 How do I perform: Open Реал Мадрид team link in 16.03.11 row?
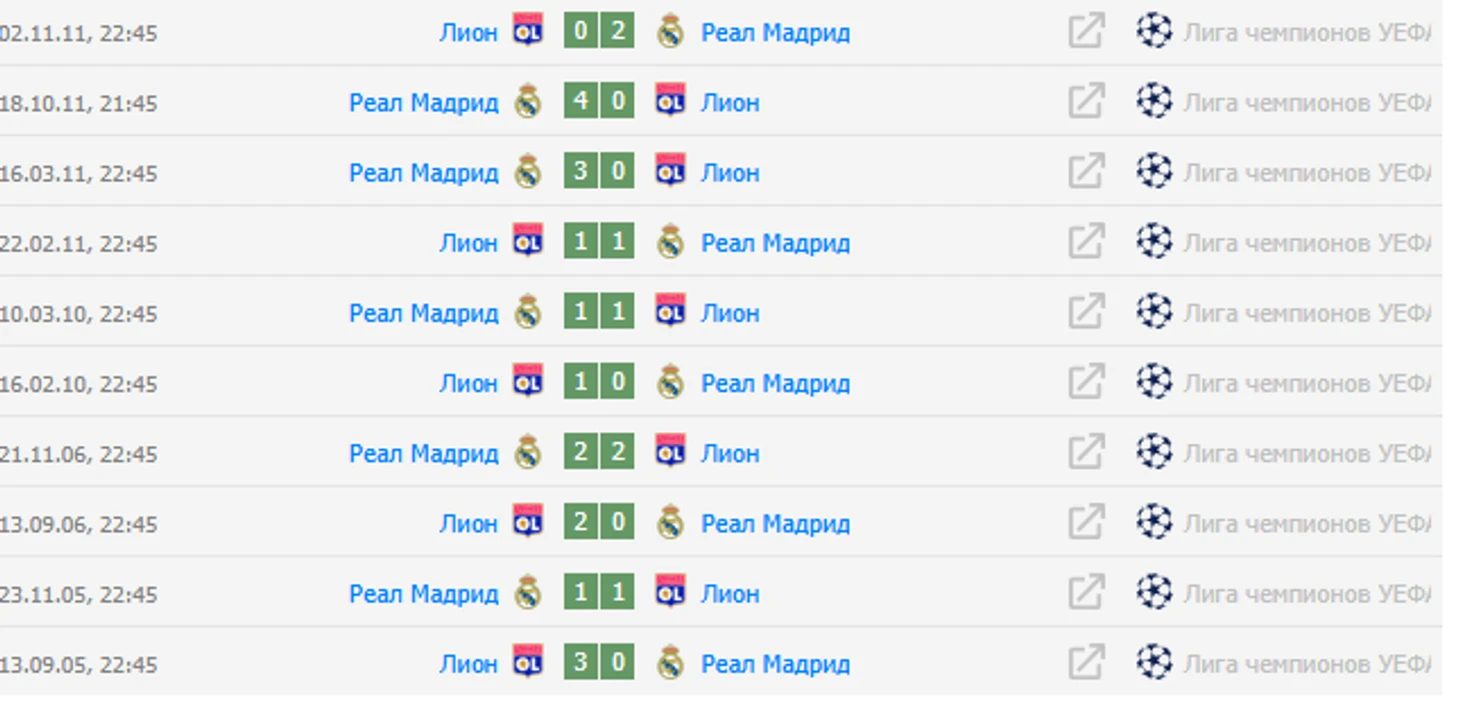coord(424,173)
